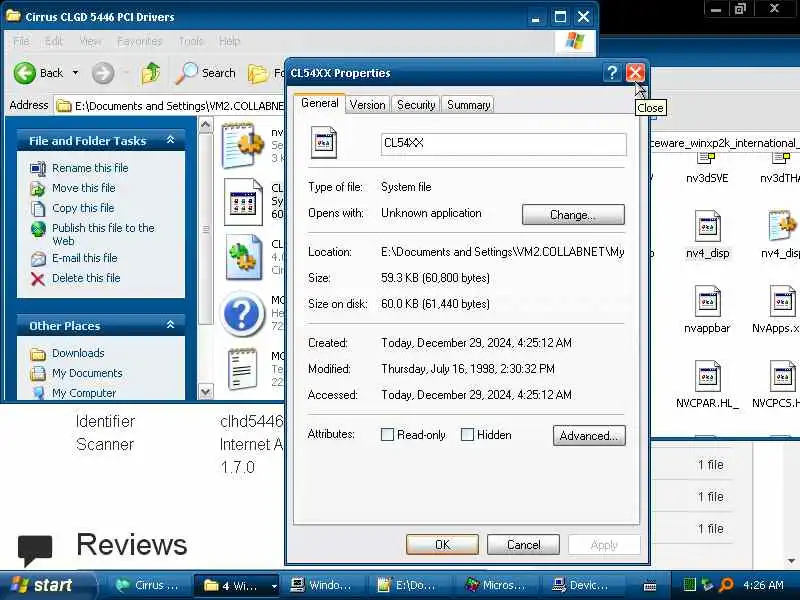Screen dimensions: 800x600
Task: Select the CL system file icon in file list
Action: coord(243,202)
